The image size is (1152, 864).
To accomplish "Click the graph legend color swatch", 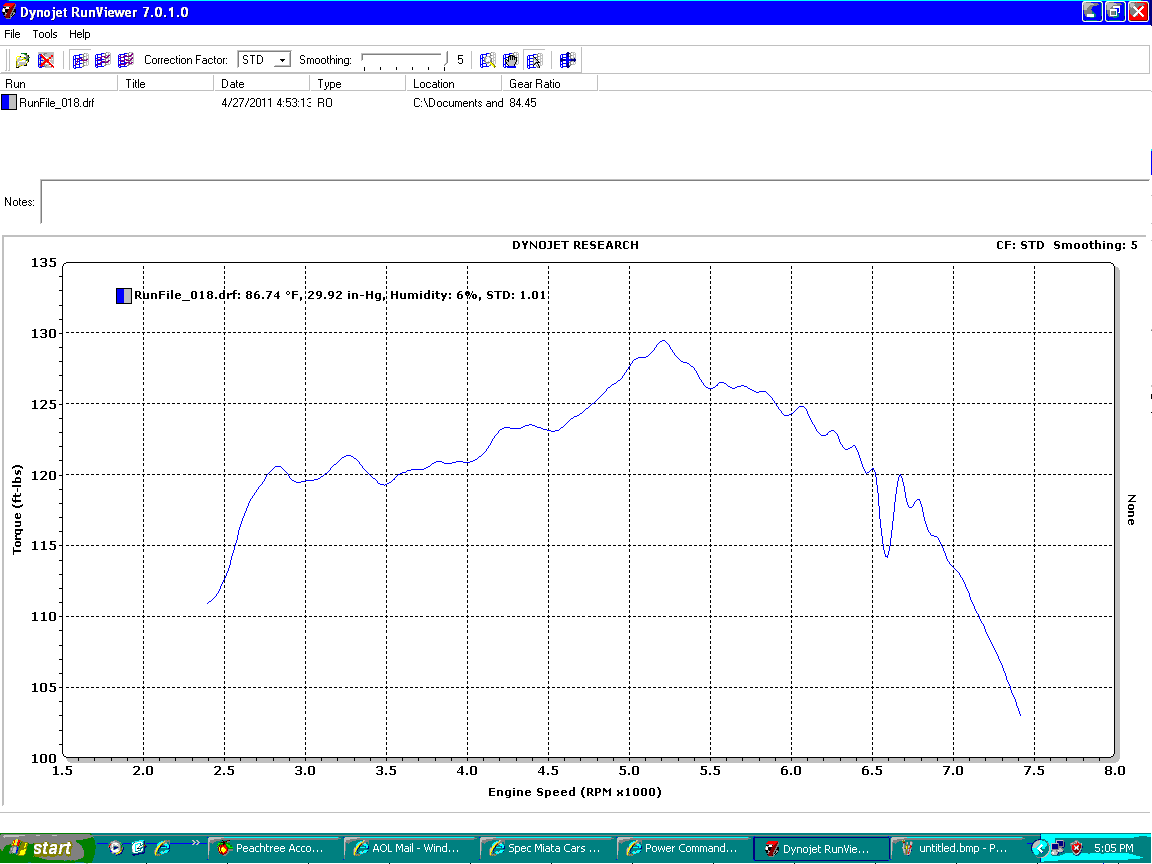I will click(x=123, y=295).
